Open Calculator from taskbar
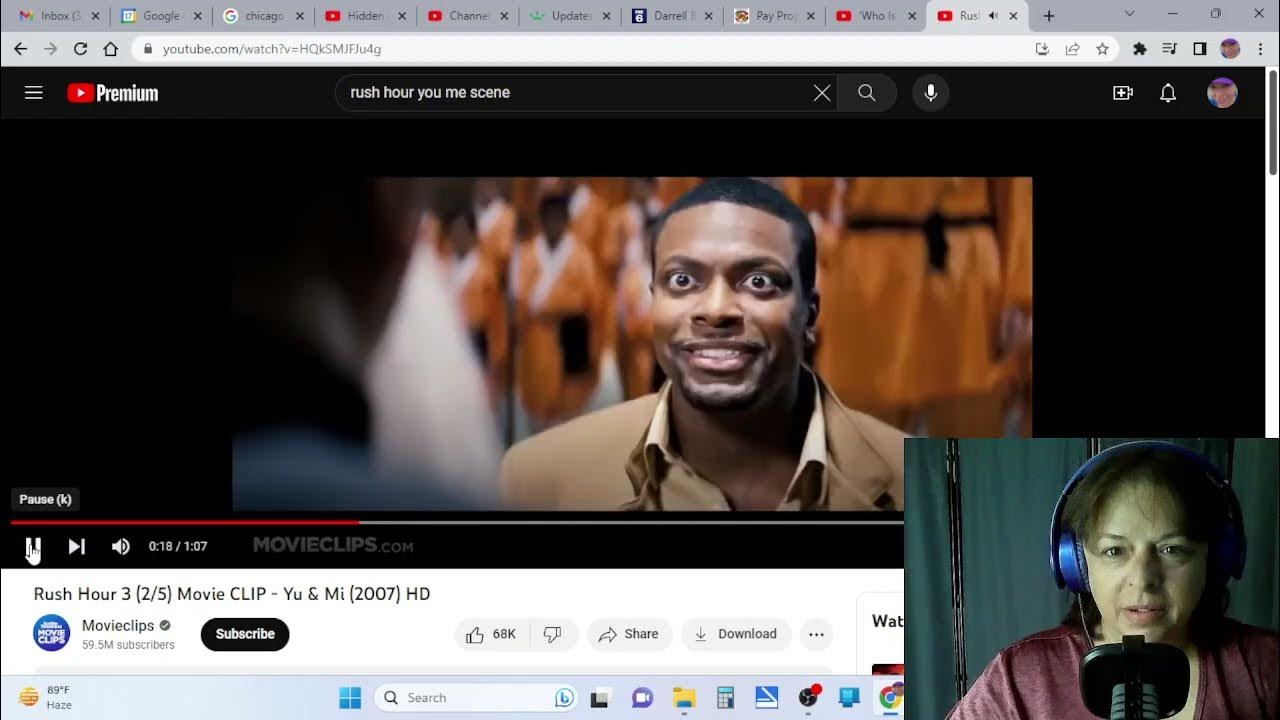 click(x=725, y=698)
